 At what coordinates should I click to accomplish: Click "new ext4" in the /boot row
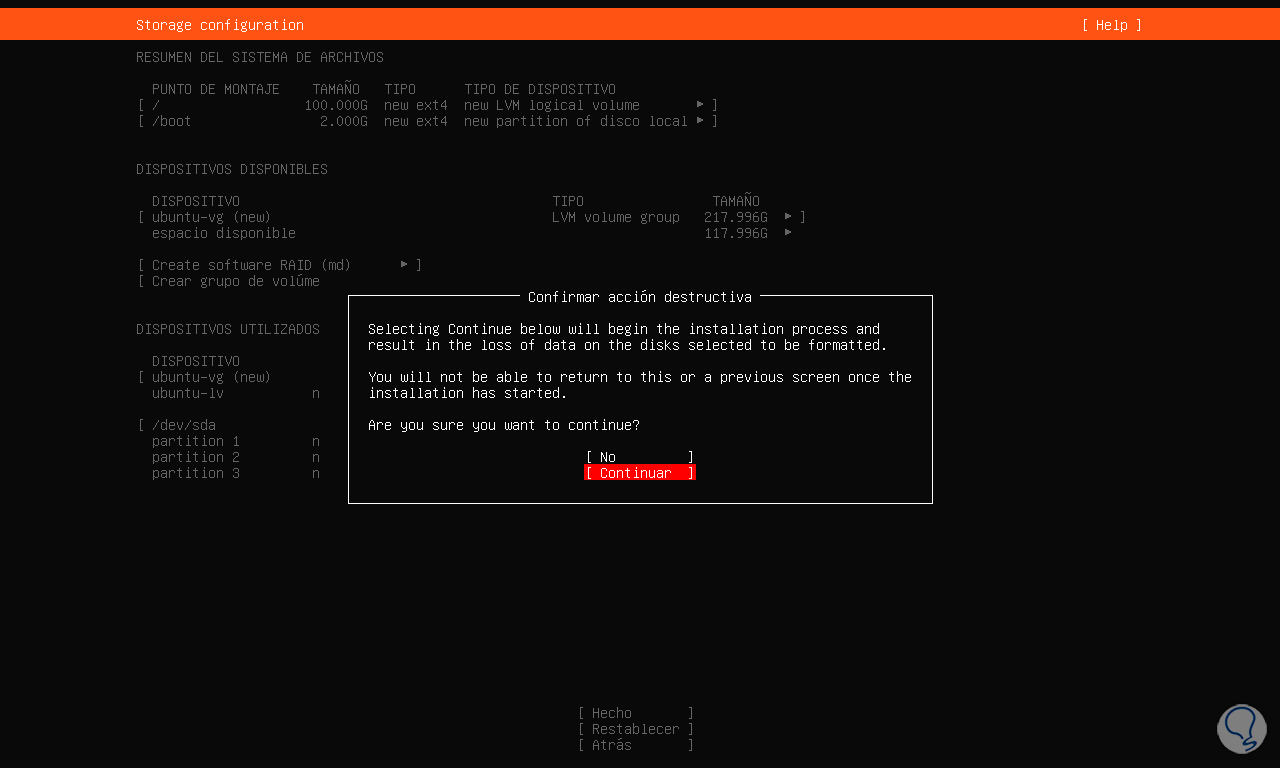416,121
